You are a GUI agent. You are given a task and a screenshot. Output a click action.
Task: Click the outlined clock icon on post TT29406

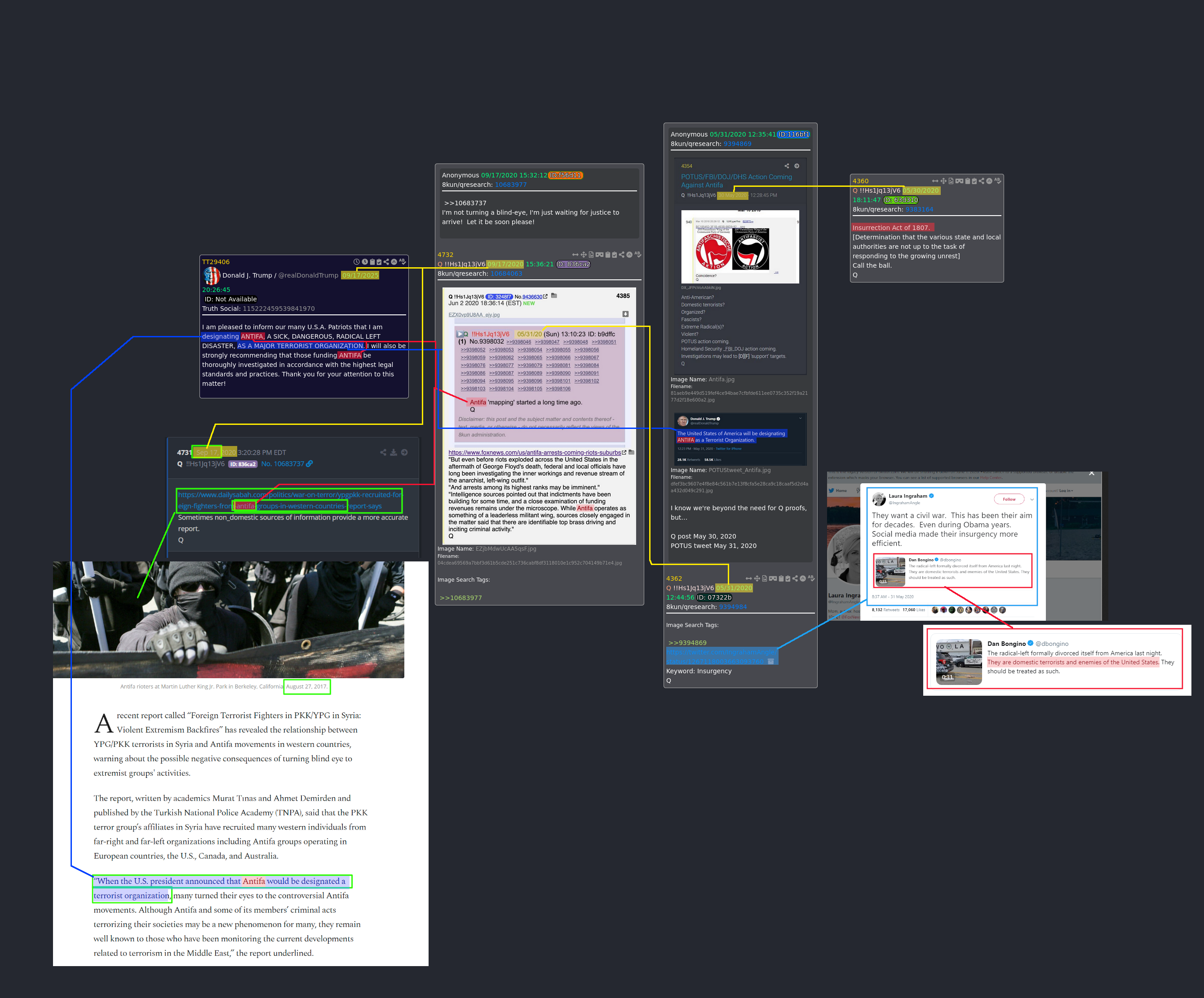click(x=357, y=261)
